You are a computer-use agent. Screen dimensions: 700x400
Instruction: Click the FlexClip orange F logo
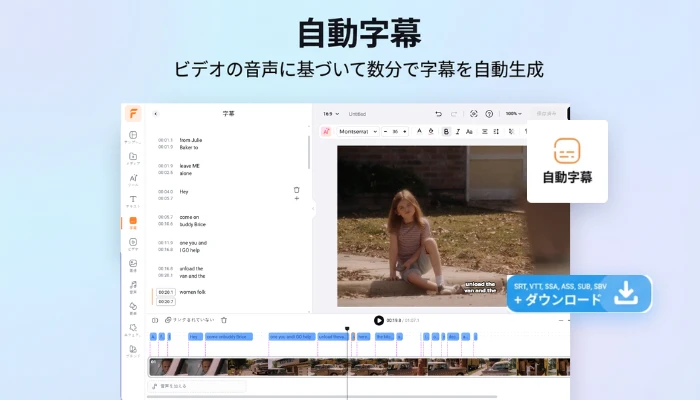click(x=133, y=113)
